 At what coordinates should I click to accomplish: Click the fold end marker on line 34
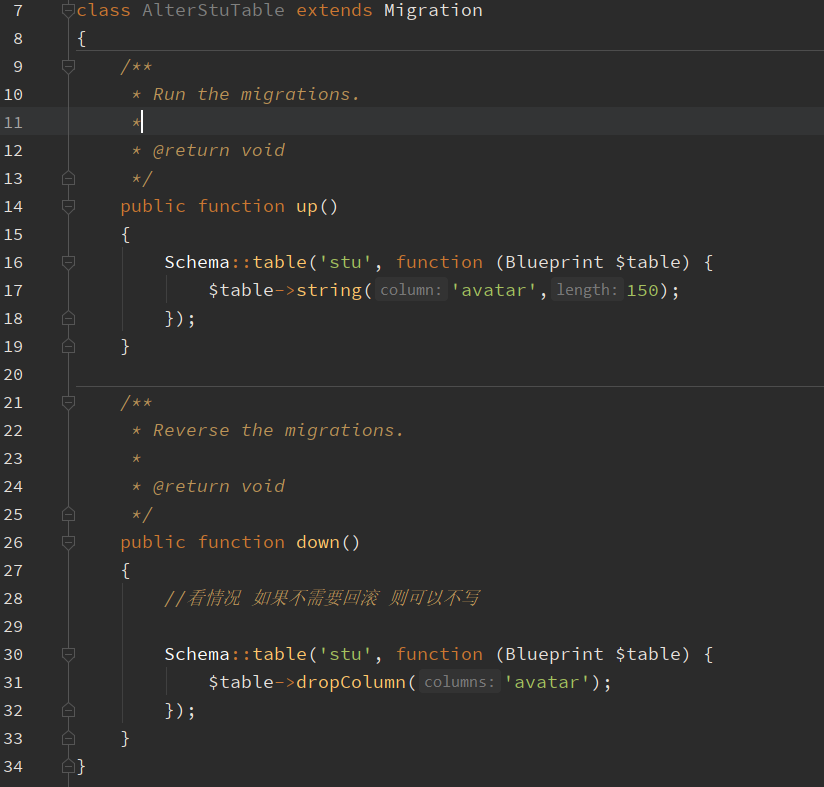pyautogui.click(x=68, y=767)
